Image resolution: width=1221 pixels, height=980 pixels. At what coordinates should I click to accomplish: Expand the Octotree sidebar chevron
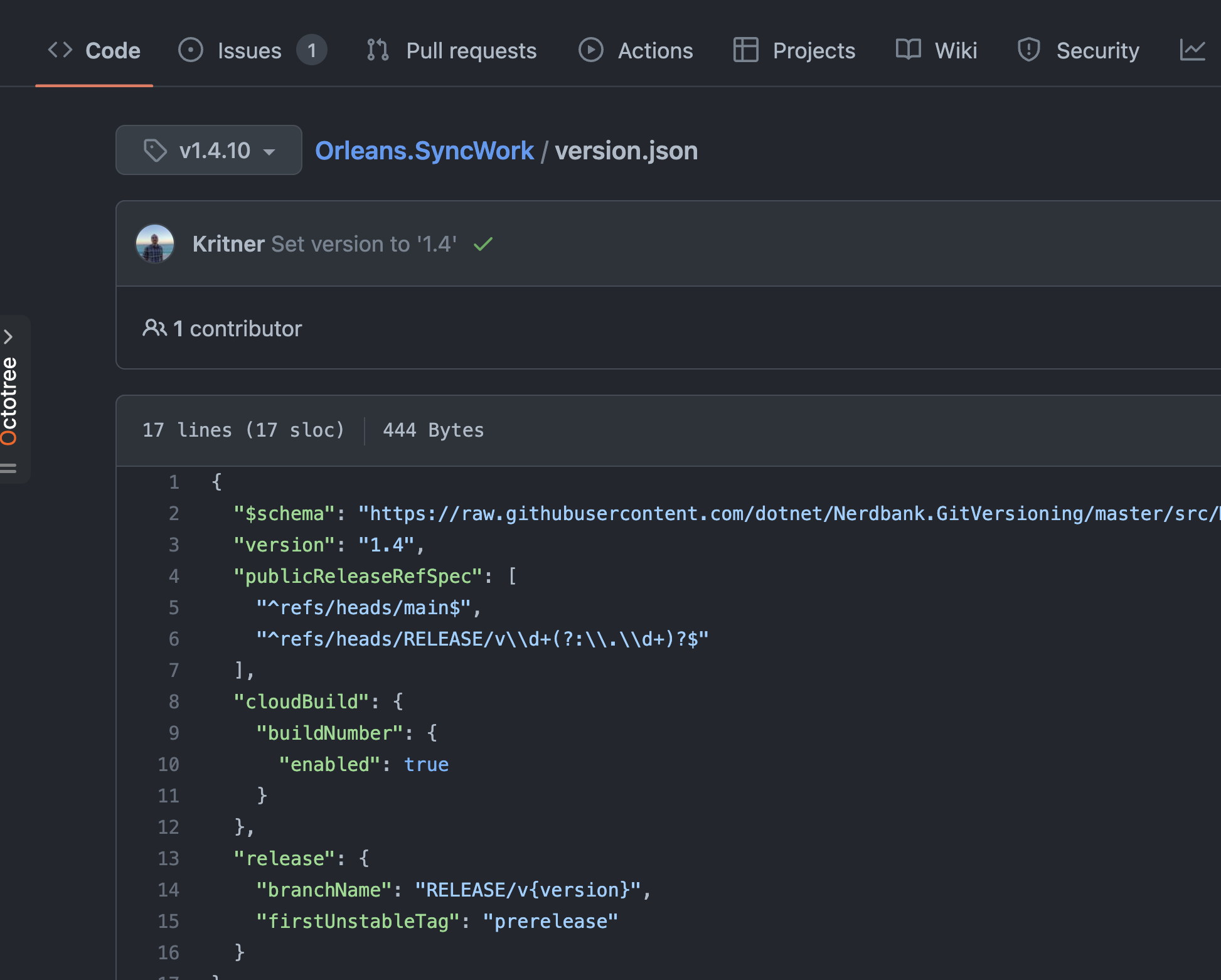[9, 337]
